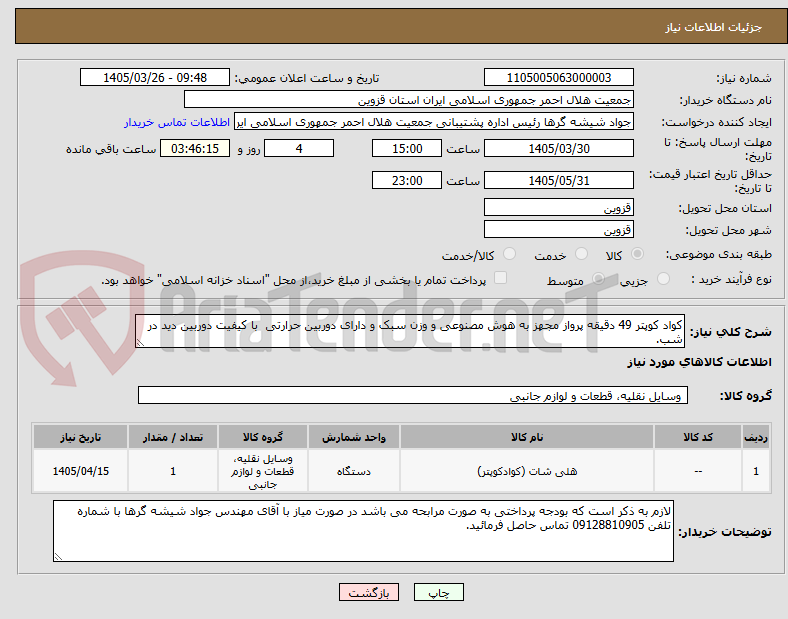This screenshot has width=788, height=619.
Task: Click the need number field 1105005063000003
Action: (x=559, y=77)
